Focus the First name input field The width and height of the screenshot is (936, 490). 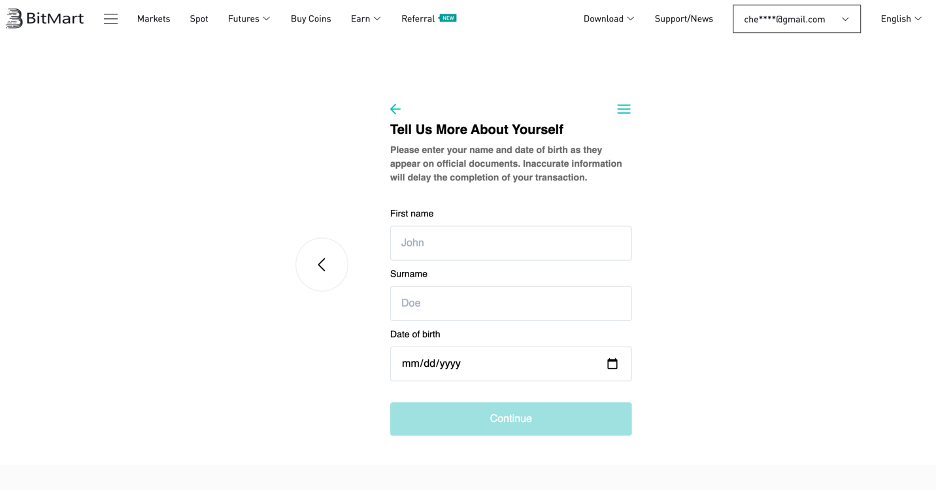(510, 243)
